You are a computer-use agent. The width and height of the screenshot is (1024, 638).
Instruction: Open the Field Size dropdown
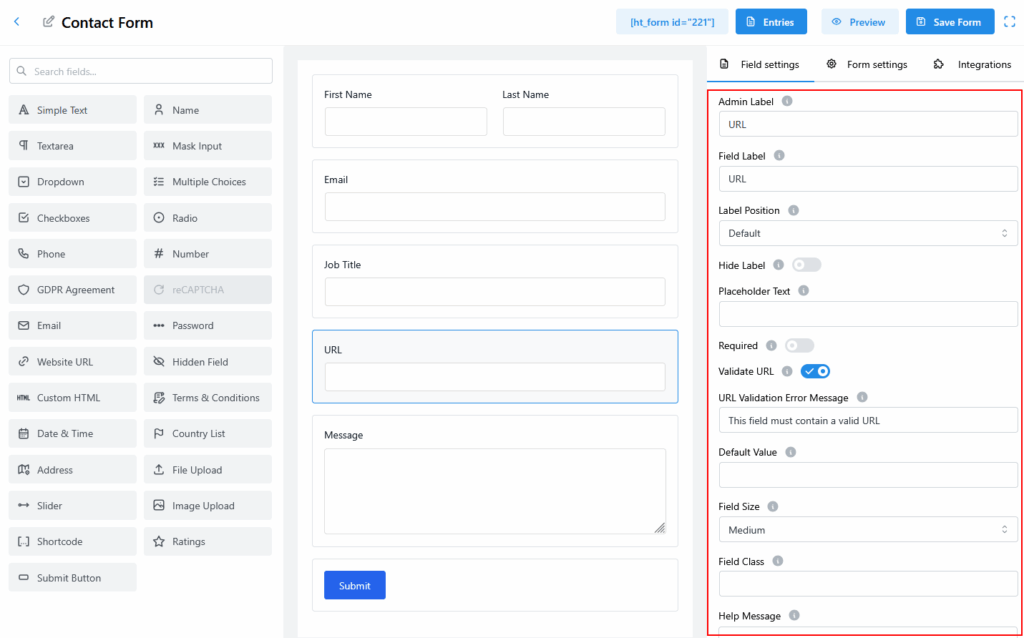(x=867, y=530)
